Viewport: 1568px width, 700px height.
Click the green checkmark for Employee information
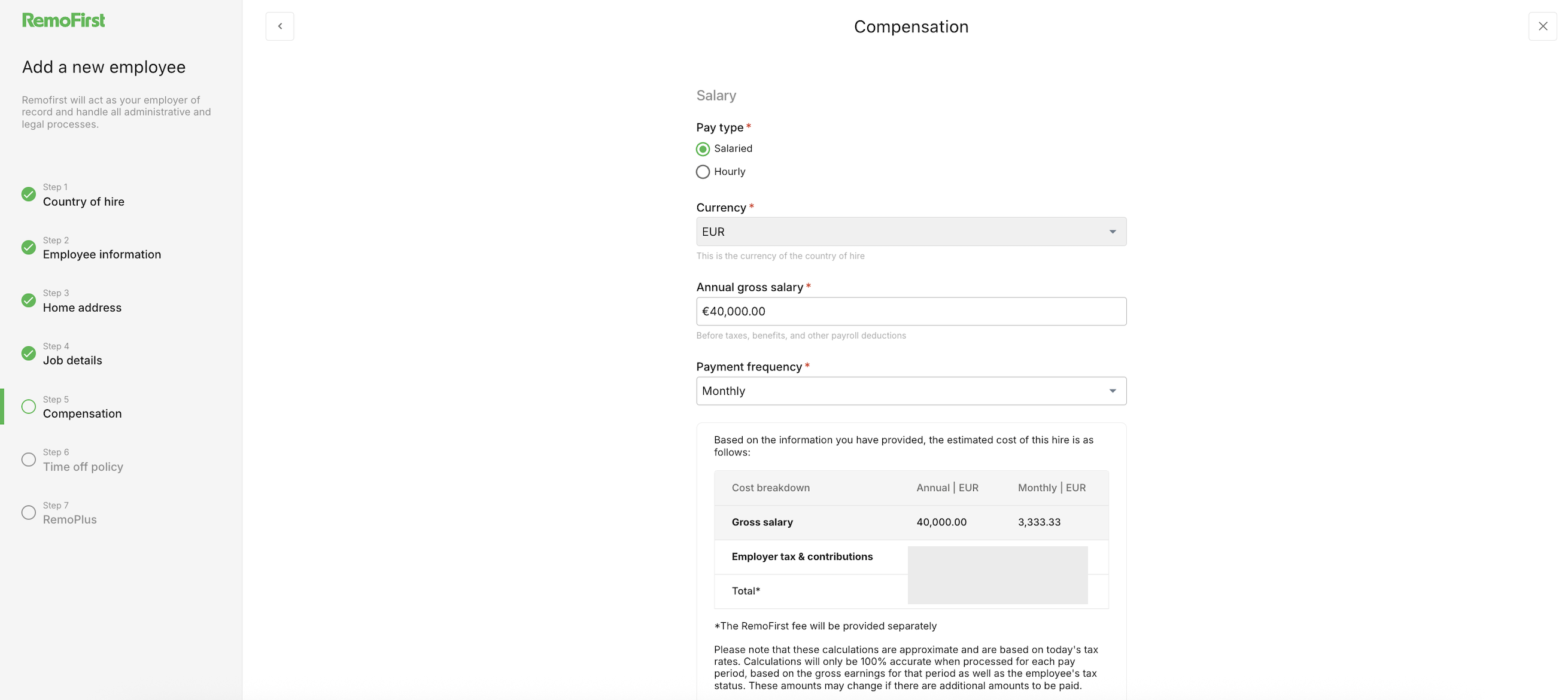pyautogui.click(x=29, y=247)
